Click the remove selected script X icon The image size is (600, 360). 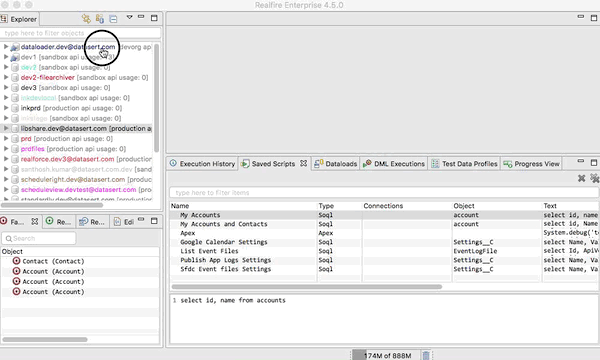581,178
